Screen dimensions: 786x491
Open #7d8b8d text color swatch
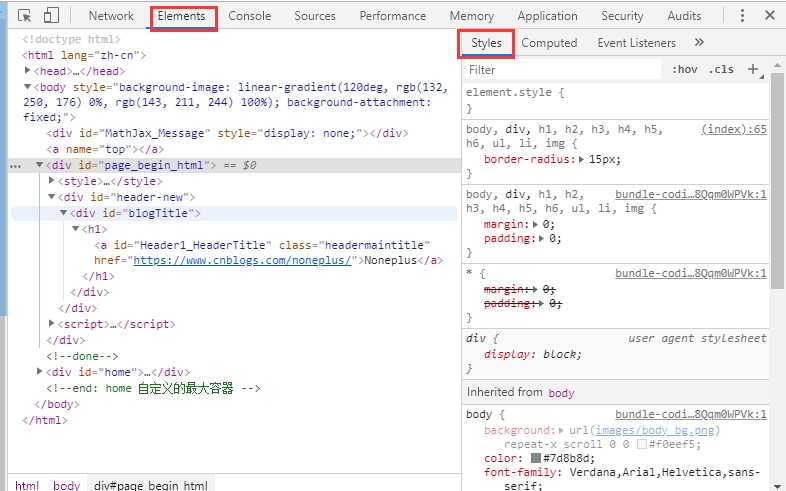[x=536, y=458]
